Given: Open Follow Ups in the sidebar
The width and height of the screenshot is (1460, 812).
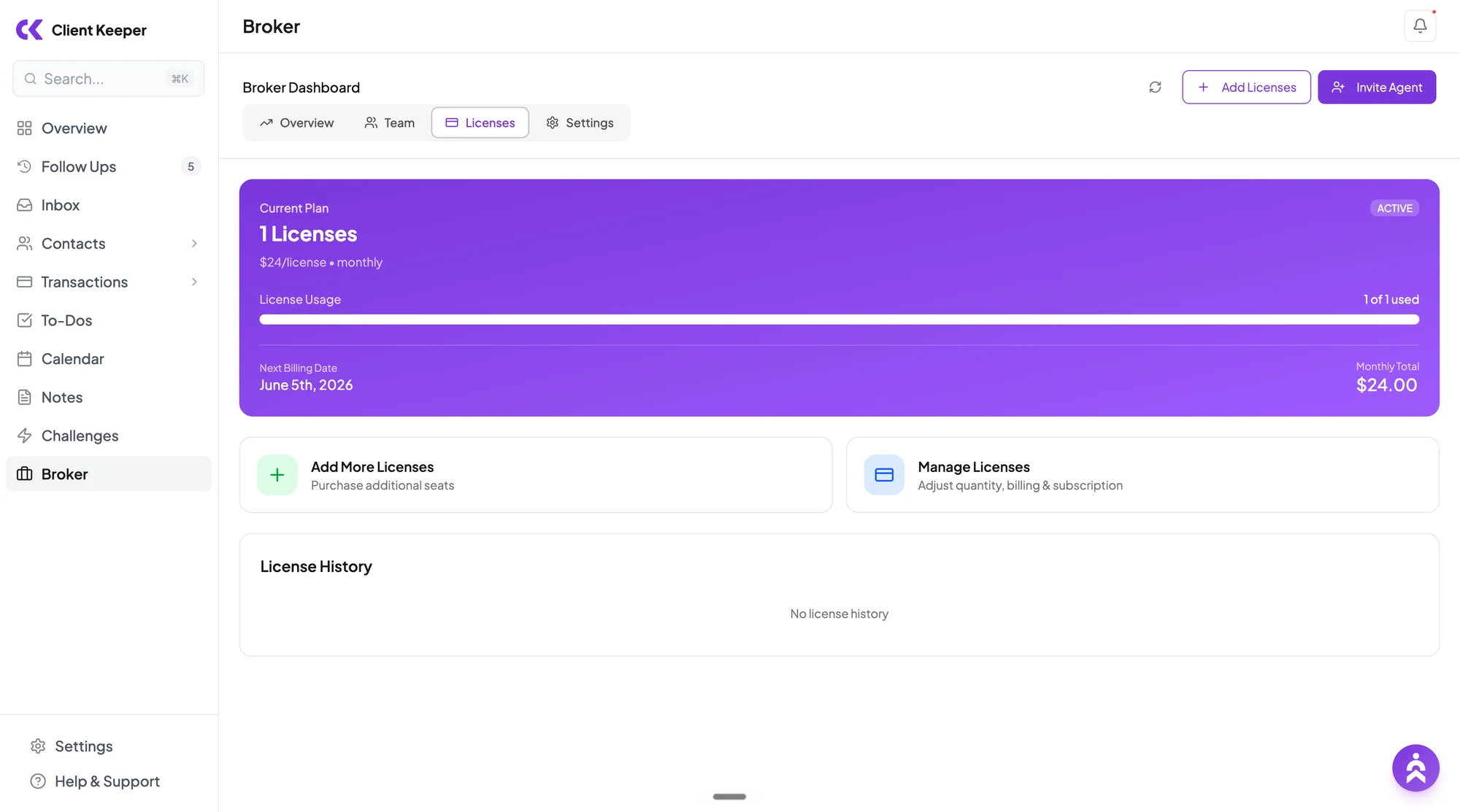Looking at the screenshot, I should coord(109,166).
